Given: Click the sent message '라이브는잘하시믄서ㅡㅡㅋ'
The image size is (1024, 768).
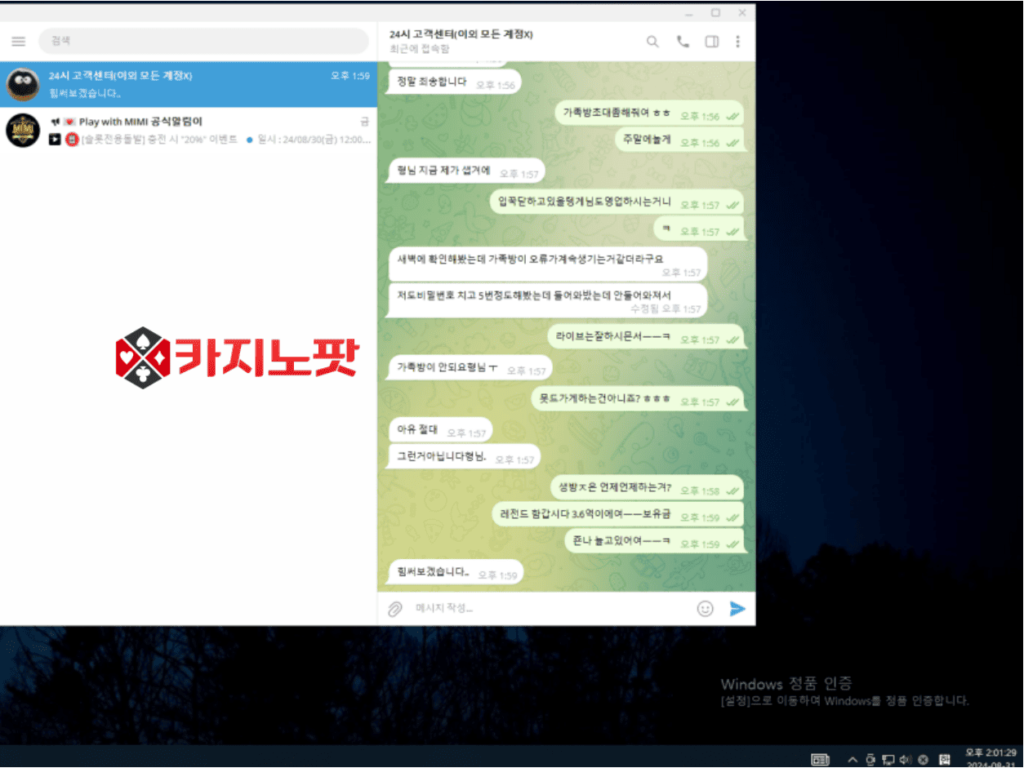Looking at the screenshot, I should (645, 337).
